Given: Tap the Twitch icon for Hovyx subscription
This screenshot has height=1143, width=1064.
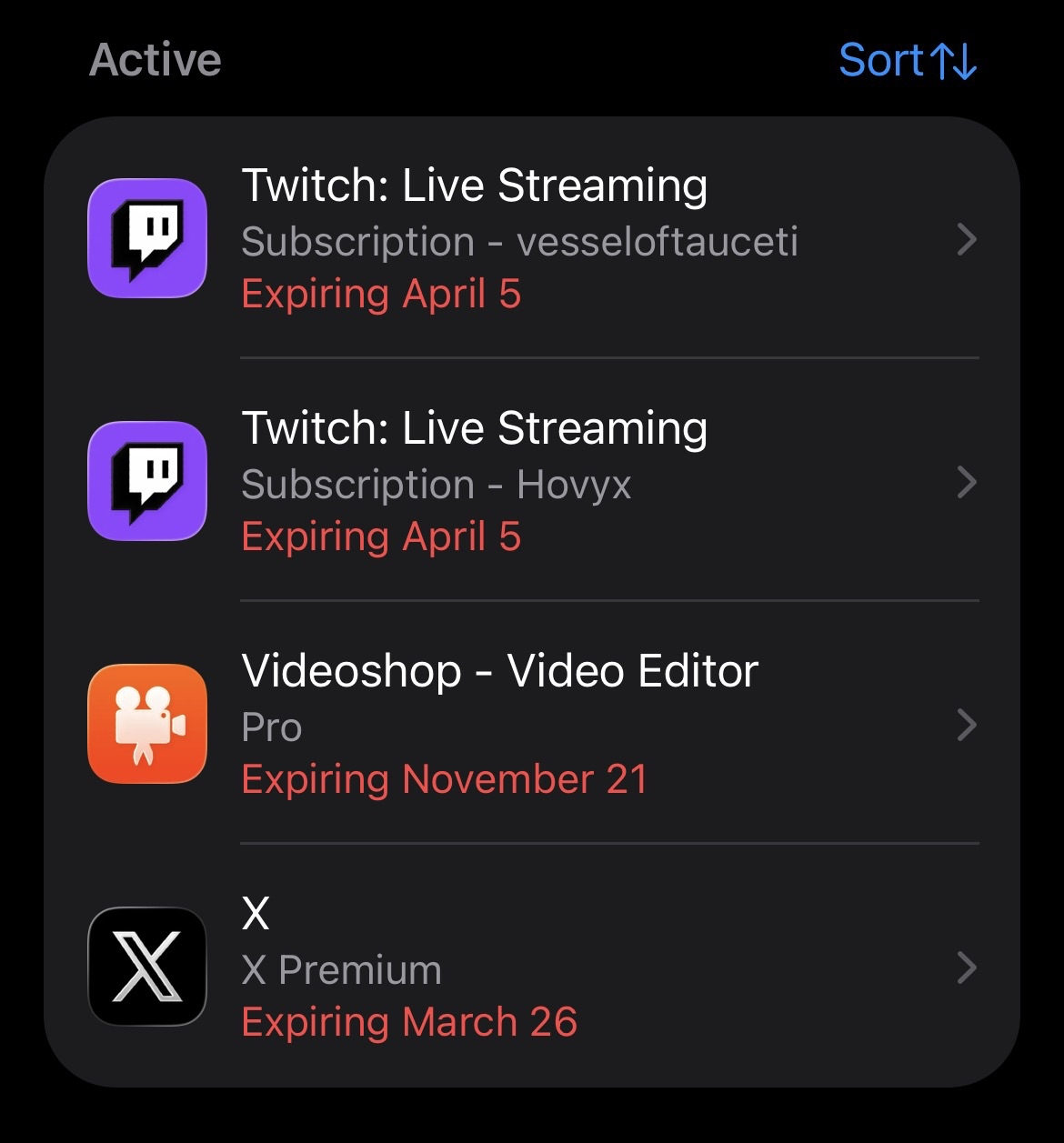Looking at the screenshot, I should pos(147,481).
